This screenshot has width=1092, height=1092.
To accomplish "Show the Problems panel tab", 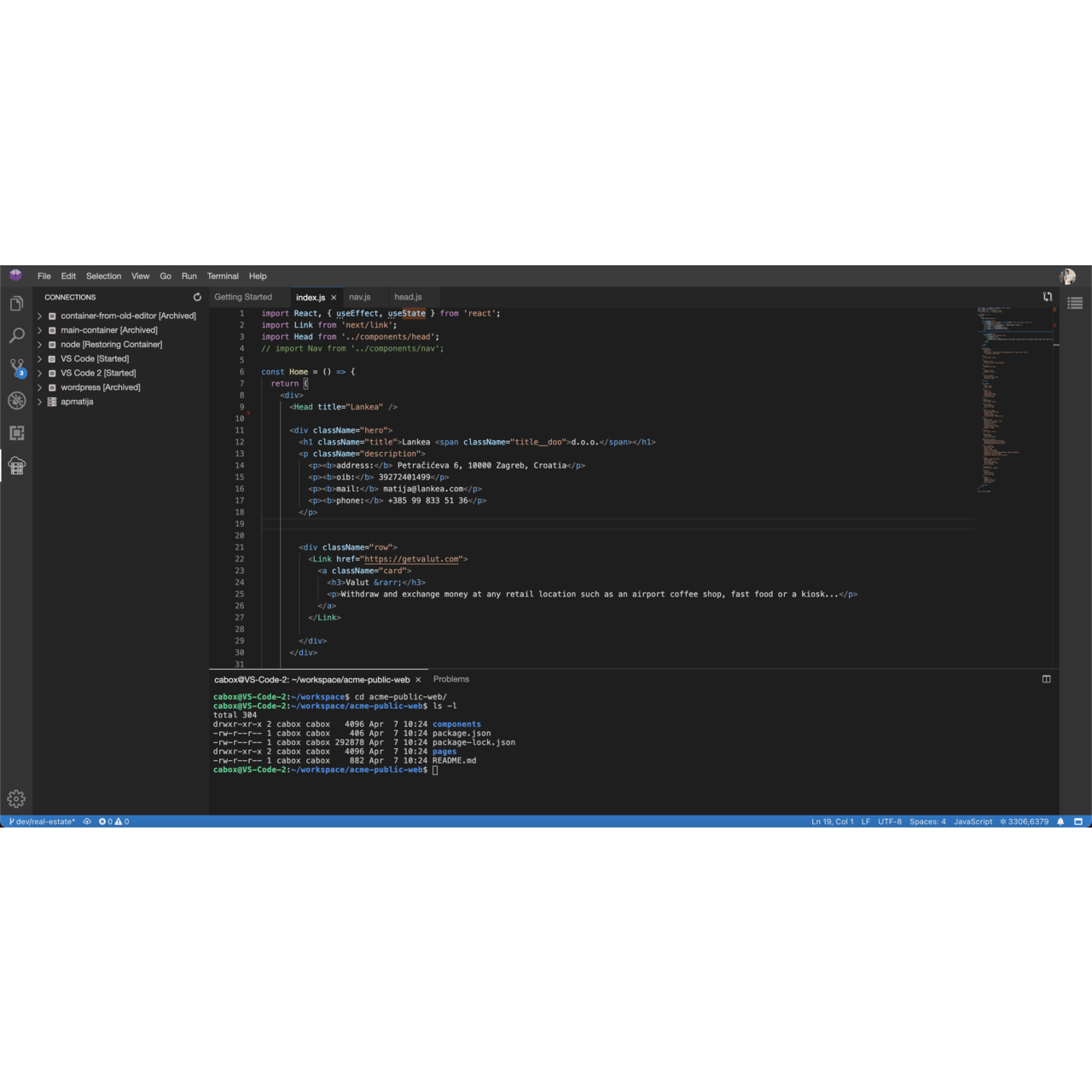I will pyautogui.click(x=451, y=679).
